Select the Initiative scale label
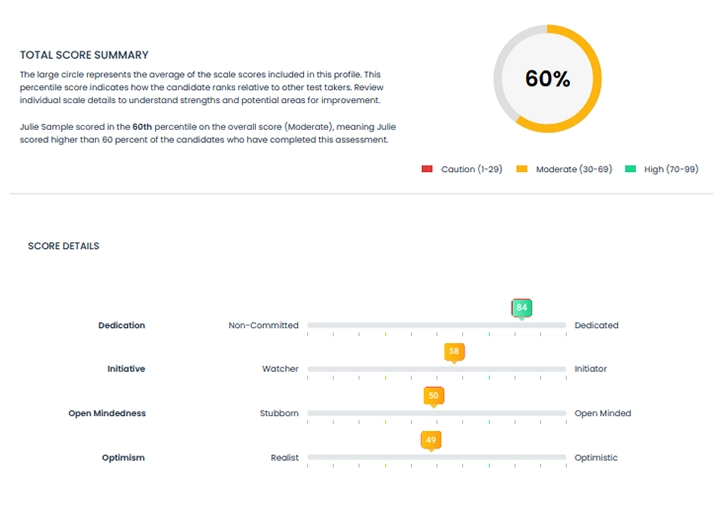 click(126, 369)
